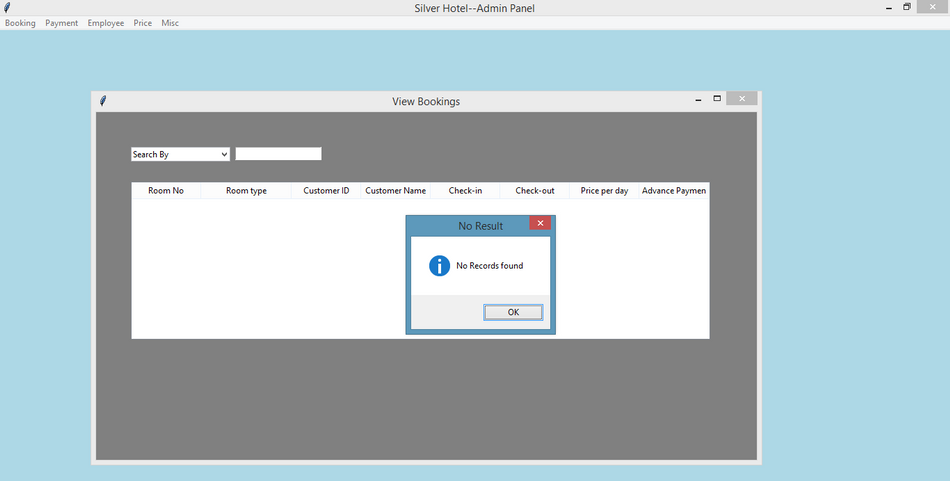This screenshot has width=950, height=481.
Task: Click the Customer ID column header
Action: click(x=326, y=191)
